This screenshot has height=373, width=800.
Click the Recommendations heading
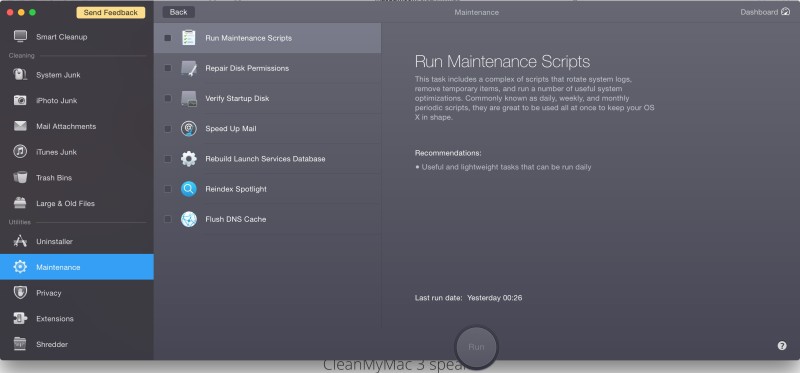(x=448, y=153)
